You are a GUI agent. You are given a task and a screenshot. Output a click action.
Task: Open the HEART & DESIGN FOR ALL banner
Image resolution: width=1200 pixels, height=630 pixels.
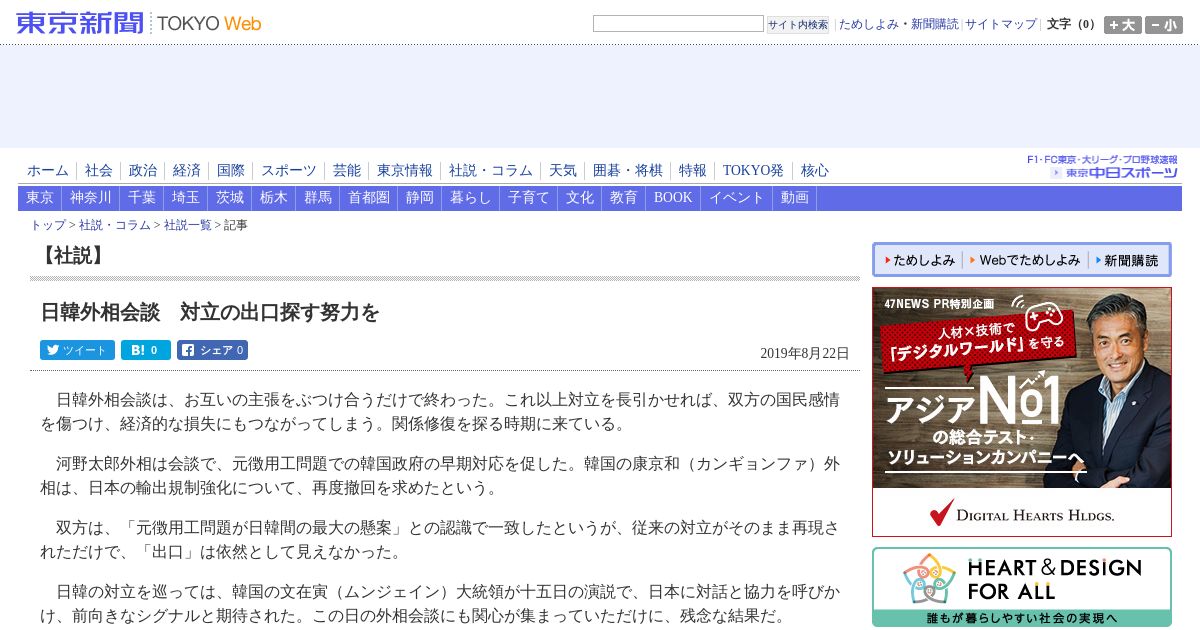coord(1022,587)
